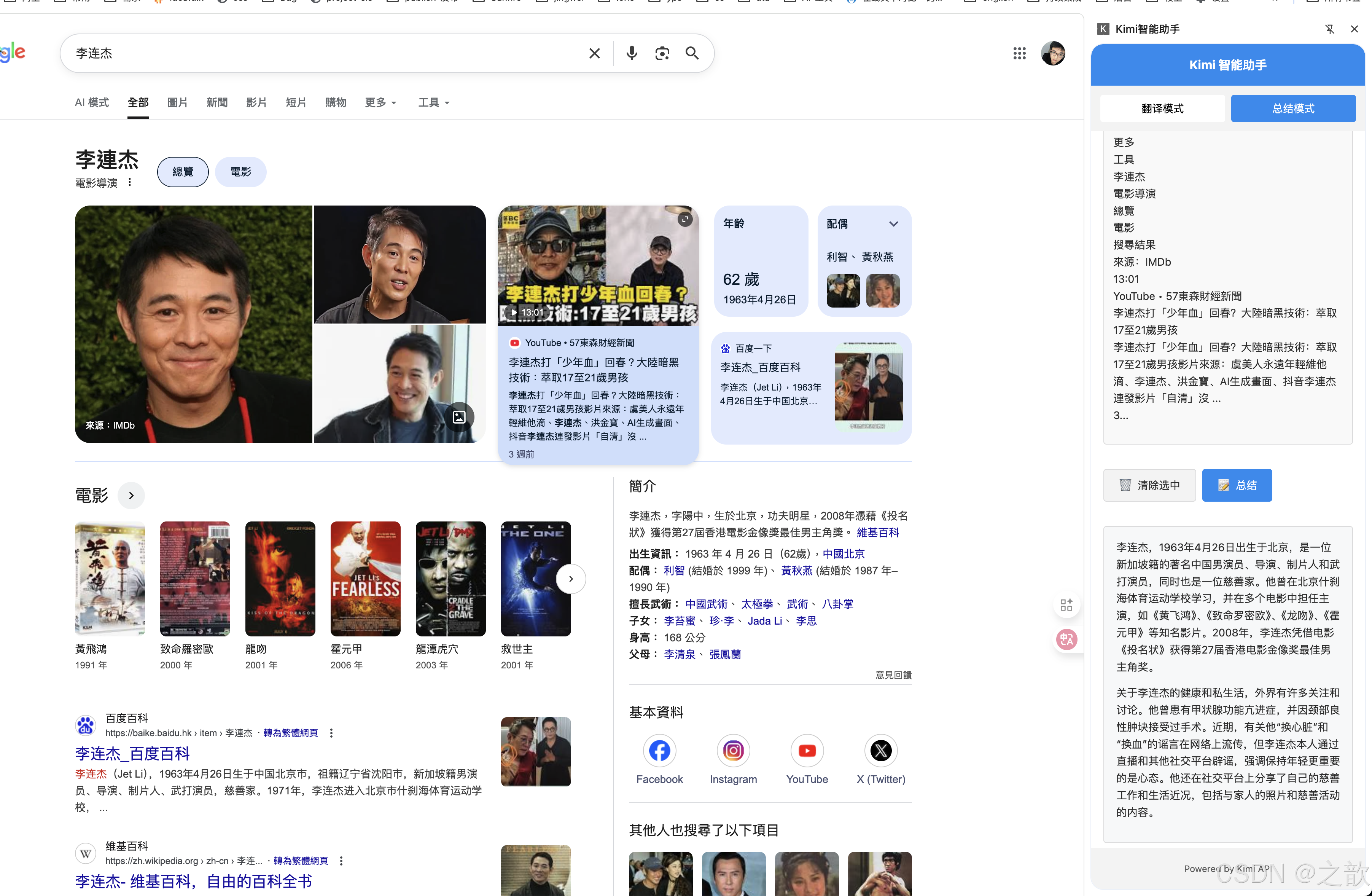Screen dimensions: 1372x896
Task: Open the 李连杰_百度百科 result link
Action: click(x=132, y=753)
